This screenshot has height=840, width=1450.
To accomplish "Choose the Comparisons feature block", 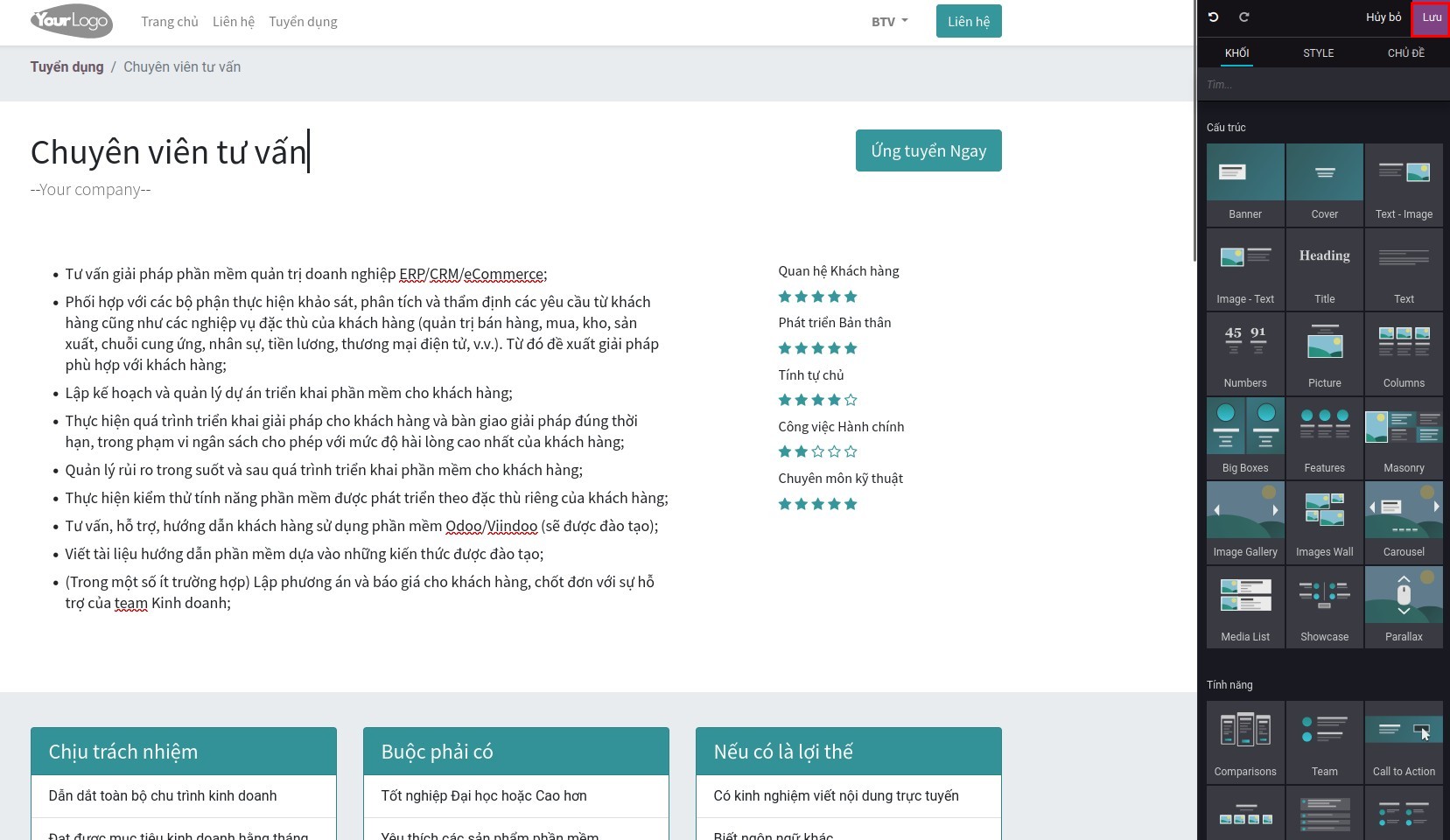I will coord(1244,740).
